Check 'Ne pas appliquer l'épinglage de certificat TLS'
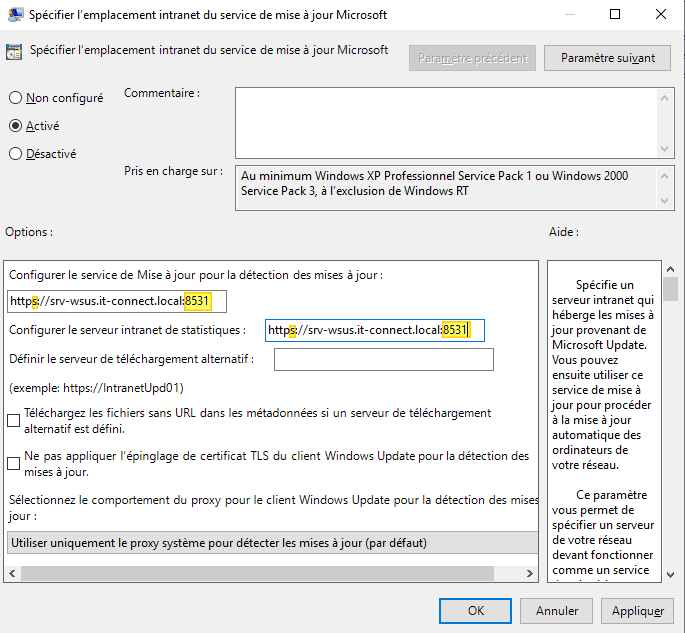This screenshot has height=633, width=685. [14, 463]
